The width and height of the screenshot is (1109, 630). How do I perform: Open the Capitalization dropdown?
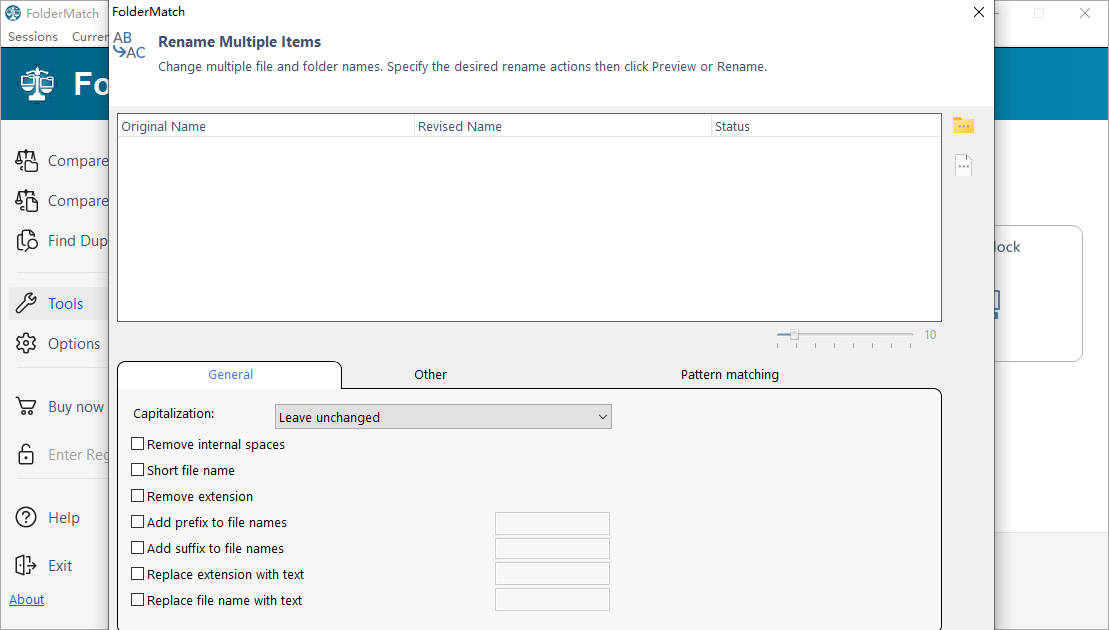pos(443,417)
